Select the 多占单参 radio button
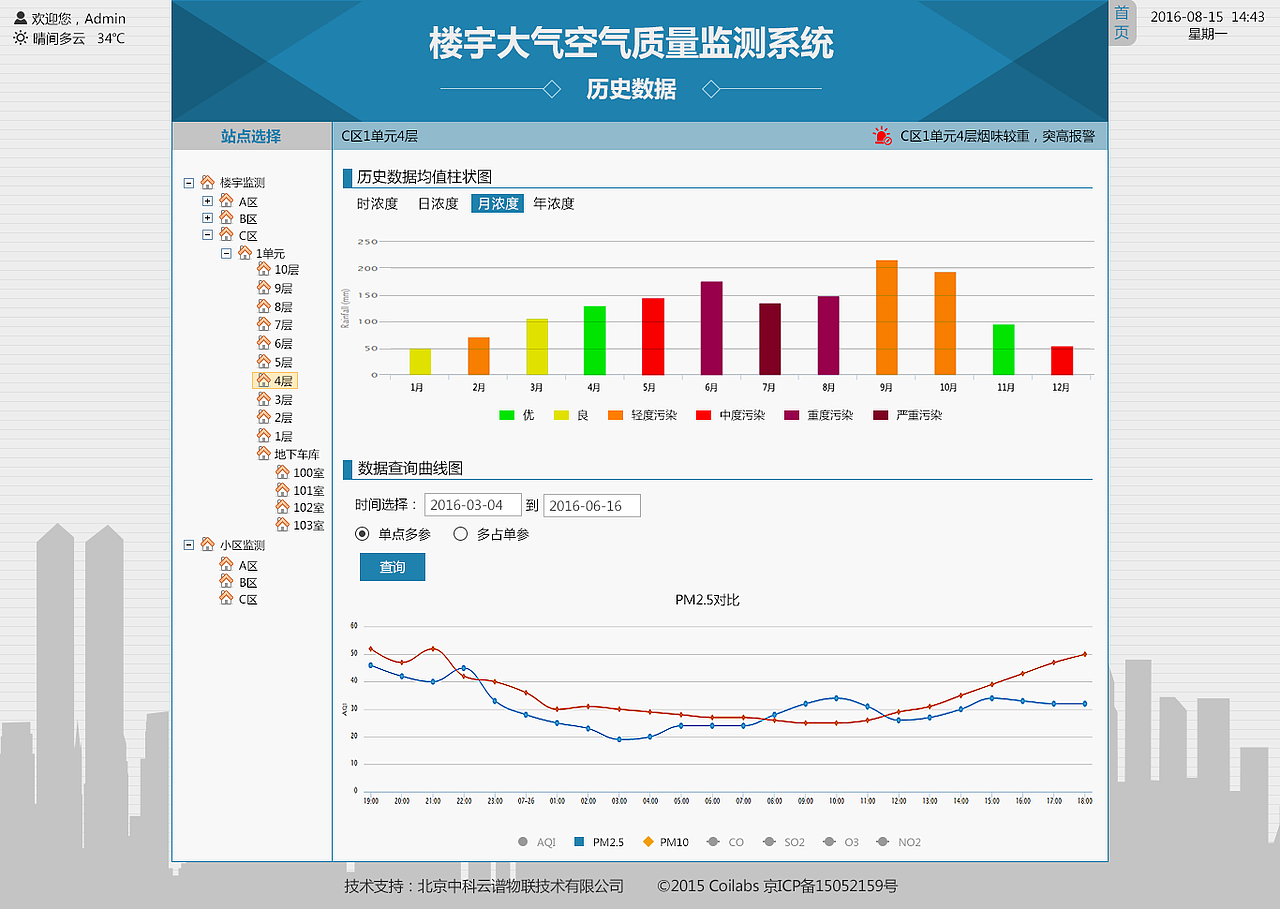Image resolution: width=1280 pixels, height=909 pixels. point(461,534)
